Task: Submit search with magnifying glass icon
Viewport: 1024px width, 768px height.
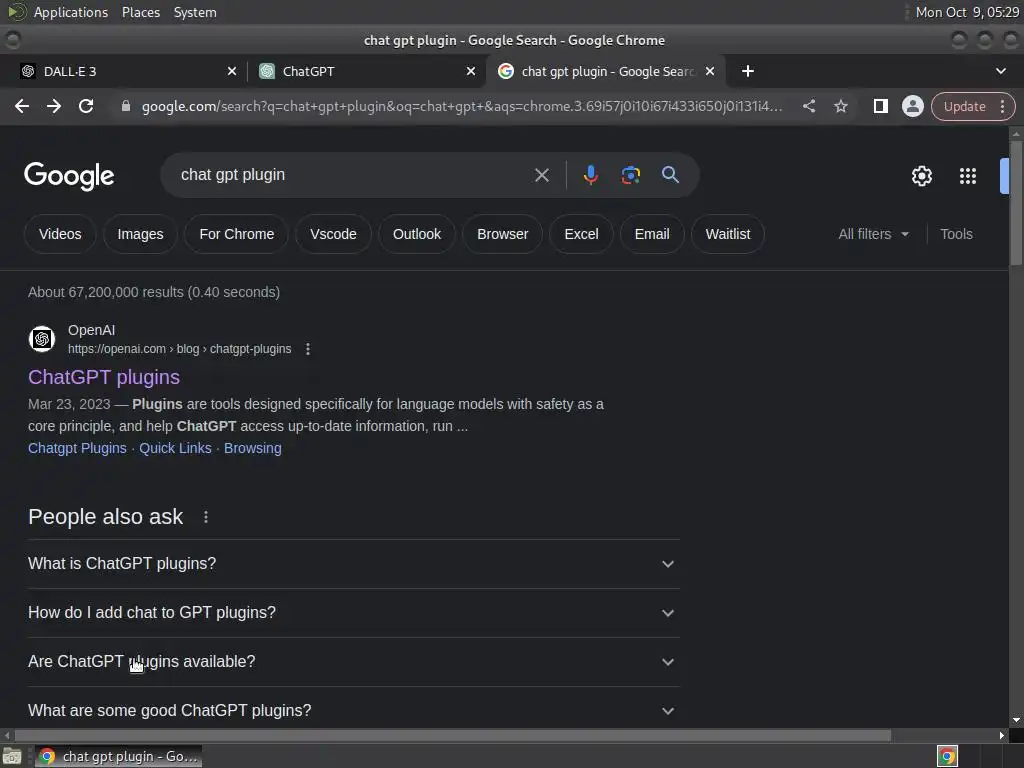Action: point(670,175)
